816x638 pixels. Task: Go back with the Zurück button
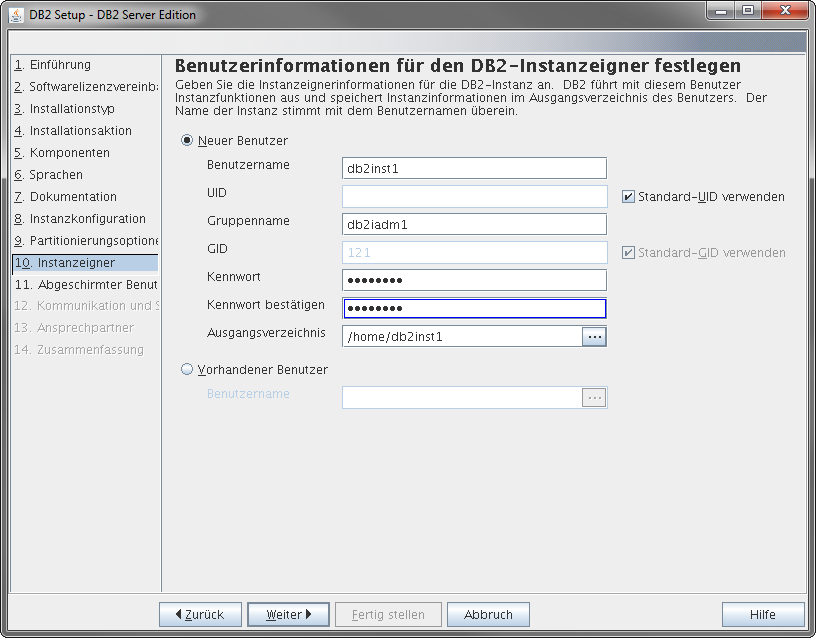point(200,615)
